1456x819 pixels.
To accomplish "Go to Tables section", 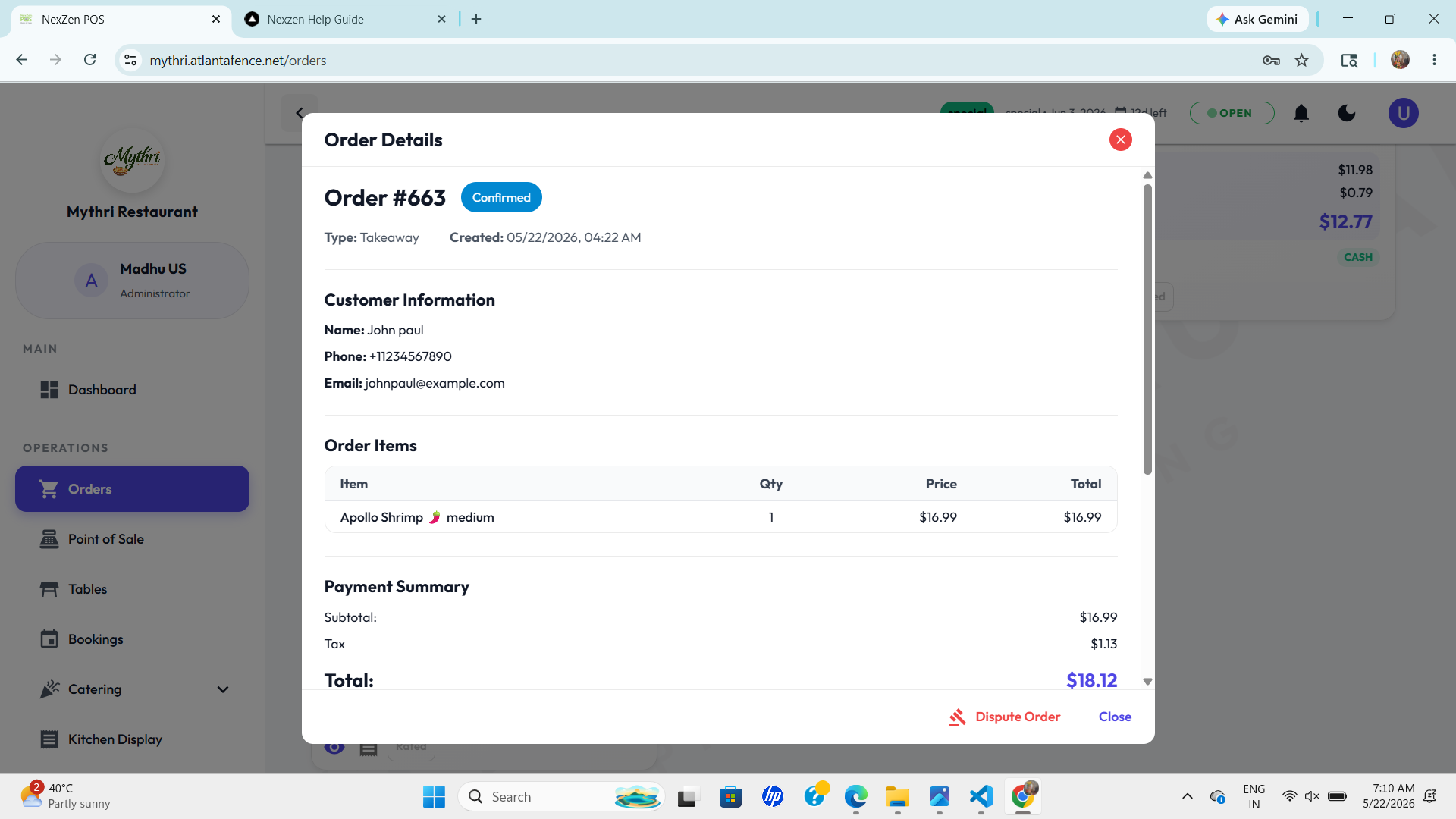I will (132, 589).
